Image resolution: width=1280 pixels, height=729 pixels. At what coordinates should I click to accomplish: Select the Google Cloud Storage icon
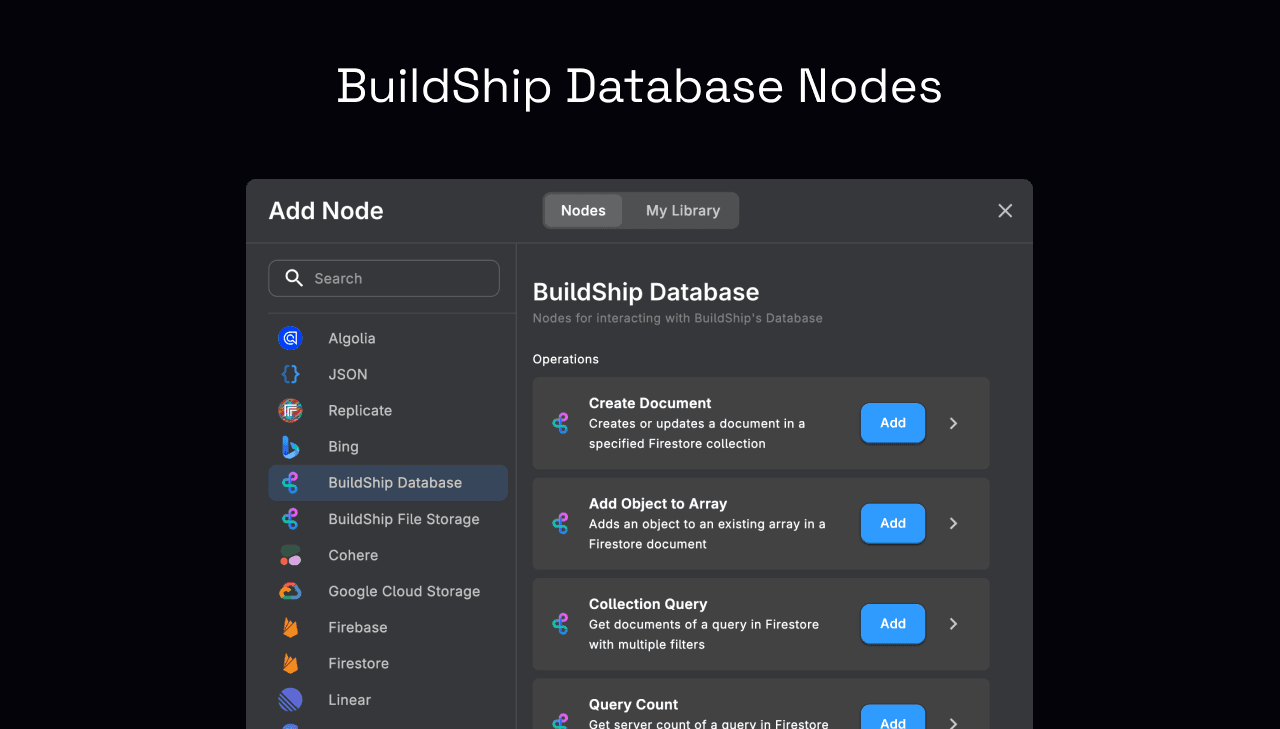[290, 591]
